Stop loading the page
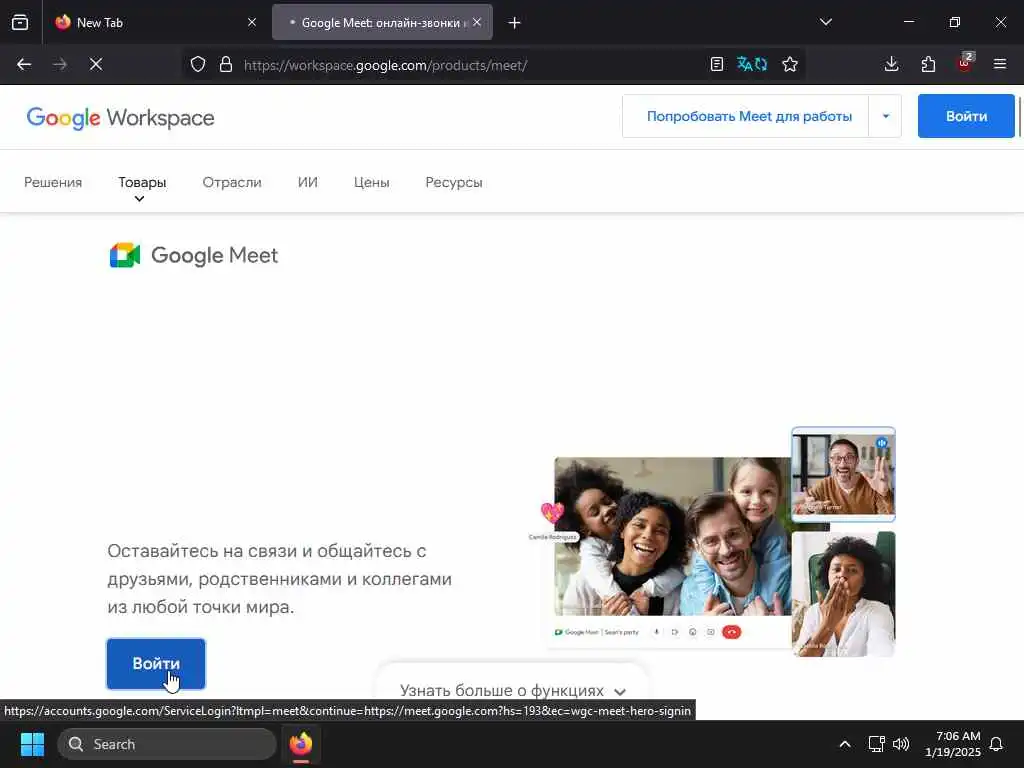 pos(96,64)
